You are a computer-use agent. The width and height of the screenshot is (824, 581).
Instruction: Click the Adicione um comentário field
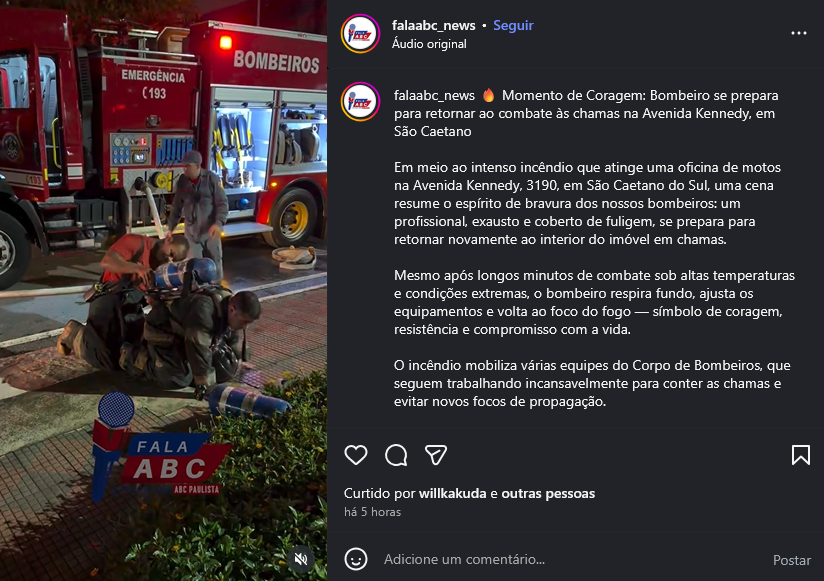click(573, 559)
